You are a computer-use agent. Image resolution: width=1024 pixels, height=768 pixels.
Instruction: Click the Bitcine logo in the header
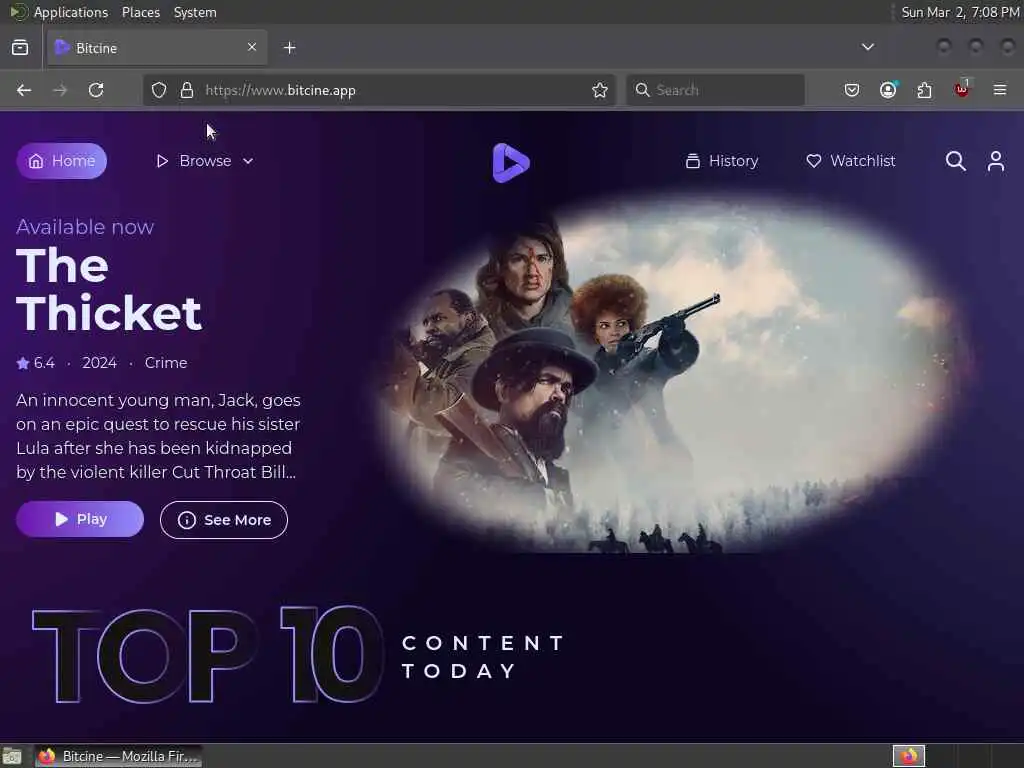click(x=511, y=163)
